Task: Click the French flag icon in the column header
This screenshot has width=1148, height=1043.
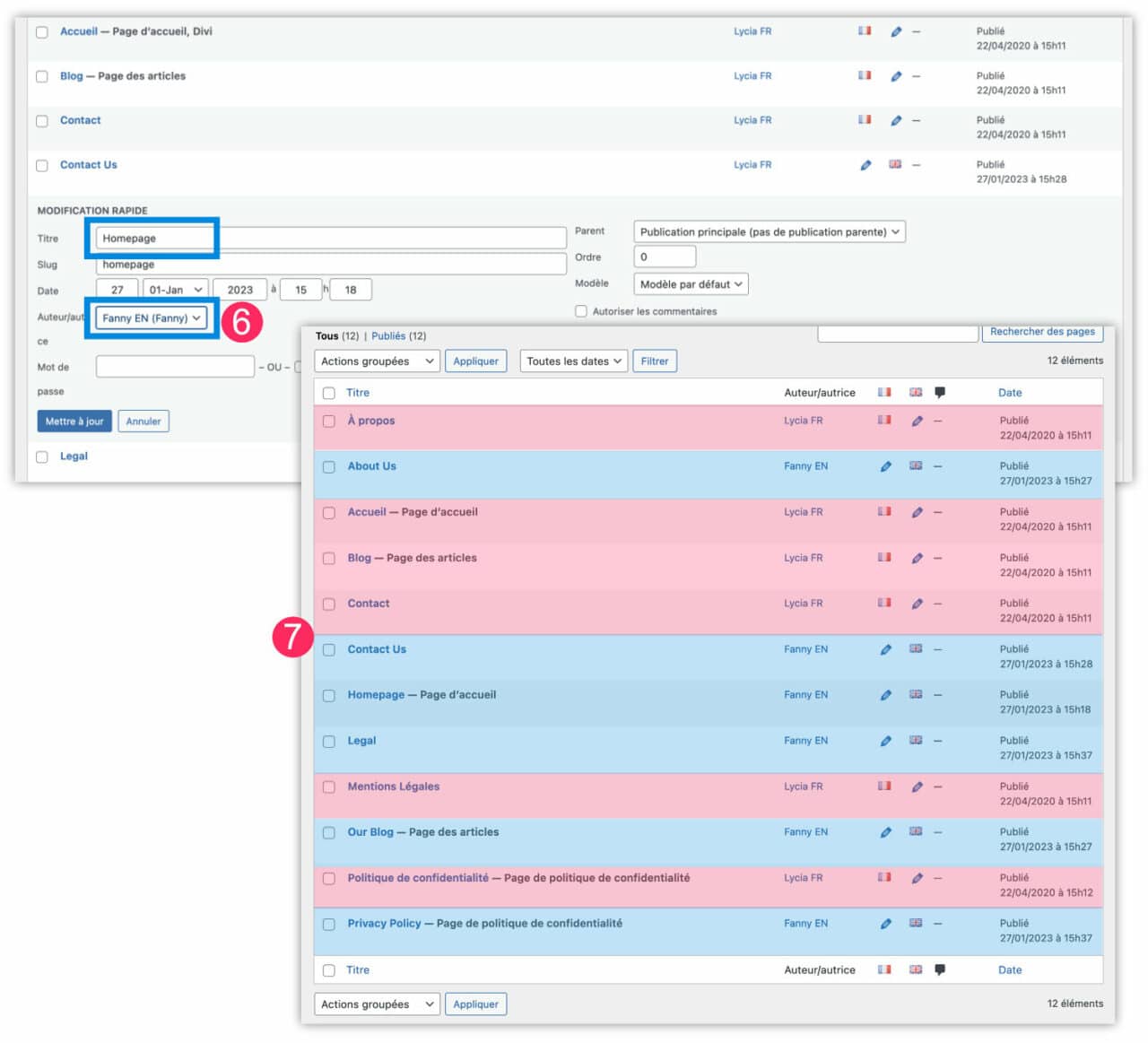Action: coord(884,392)
